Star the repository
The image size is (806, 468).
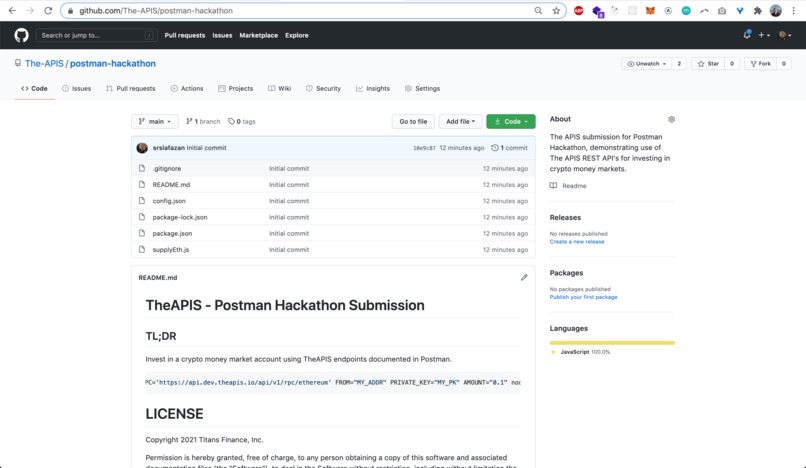coord(708,64)
